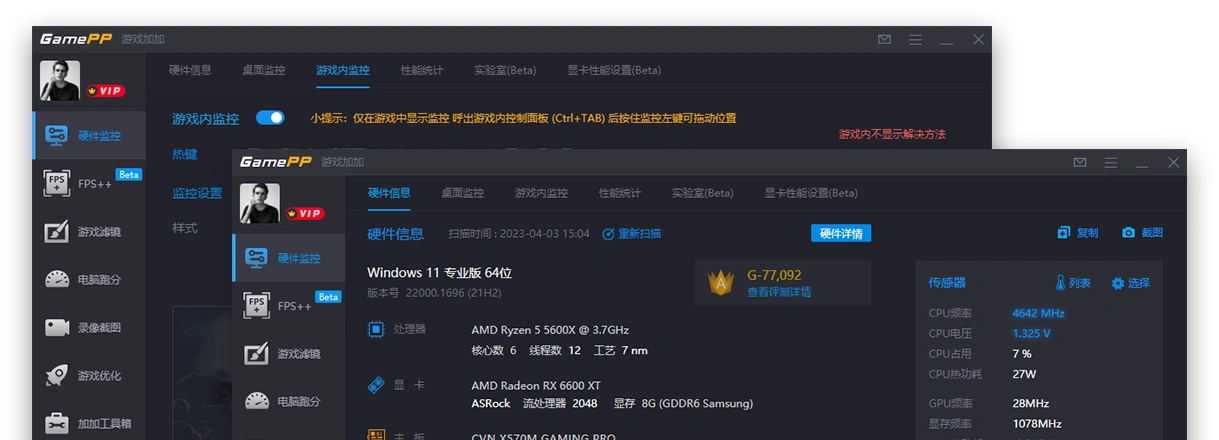The width and height of the screenshot is (1219, 440).
Task: Open 游戏滤镜 in back window sidebar
Action: tap(89, 232)
